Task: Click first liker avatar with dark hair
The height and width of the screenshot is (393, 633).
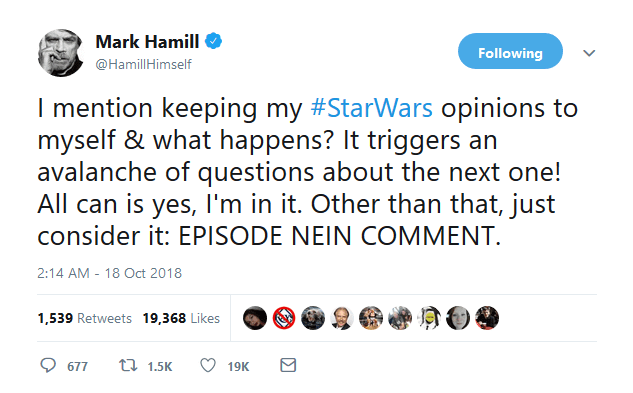Action: 255,318
